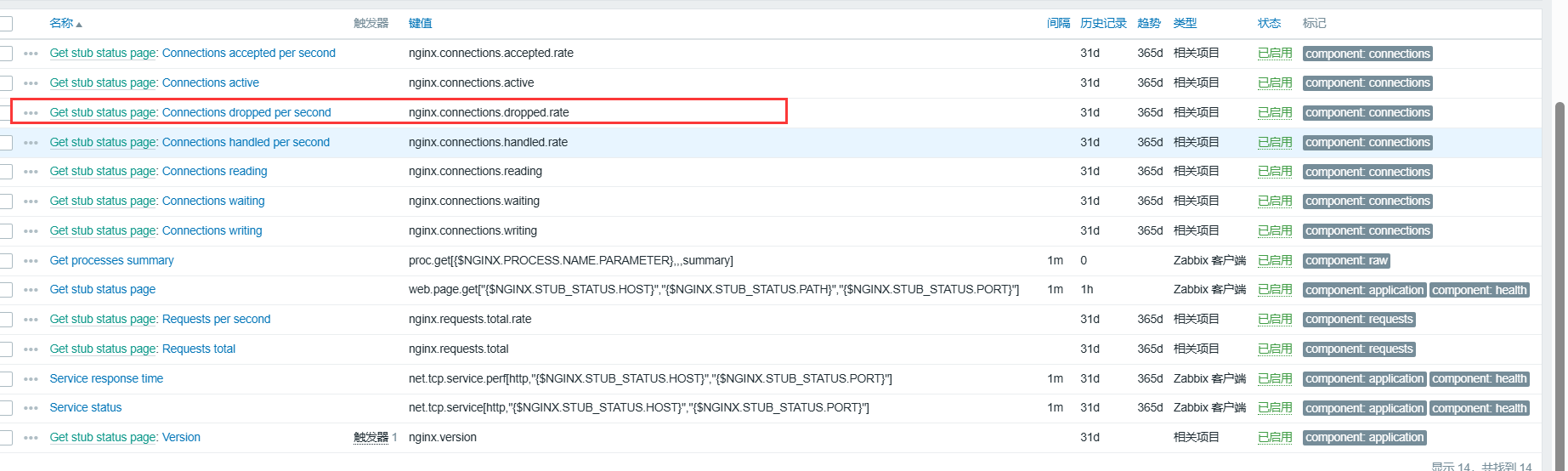1568x471 pixels.
Task: Click the three-dots icon for Connections waiting
Action: (31, 201)
